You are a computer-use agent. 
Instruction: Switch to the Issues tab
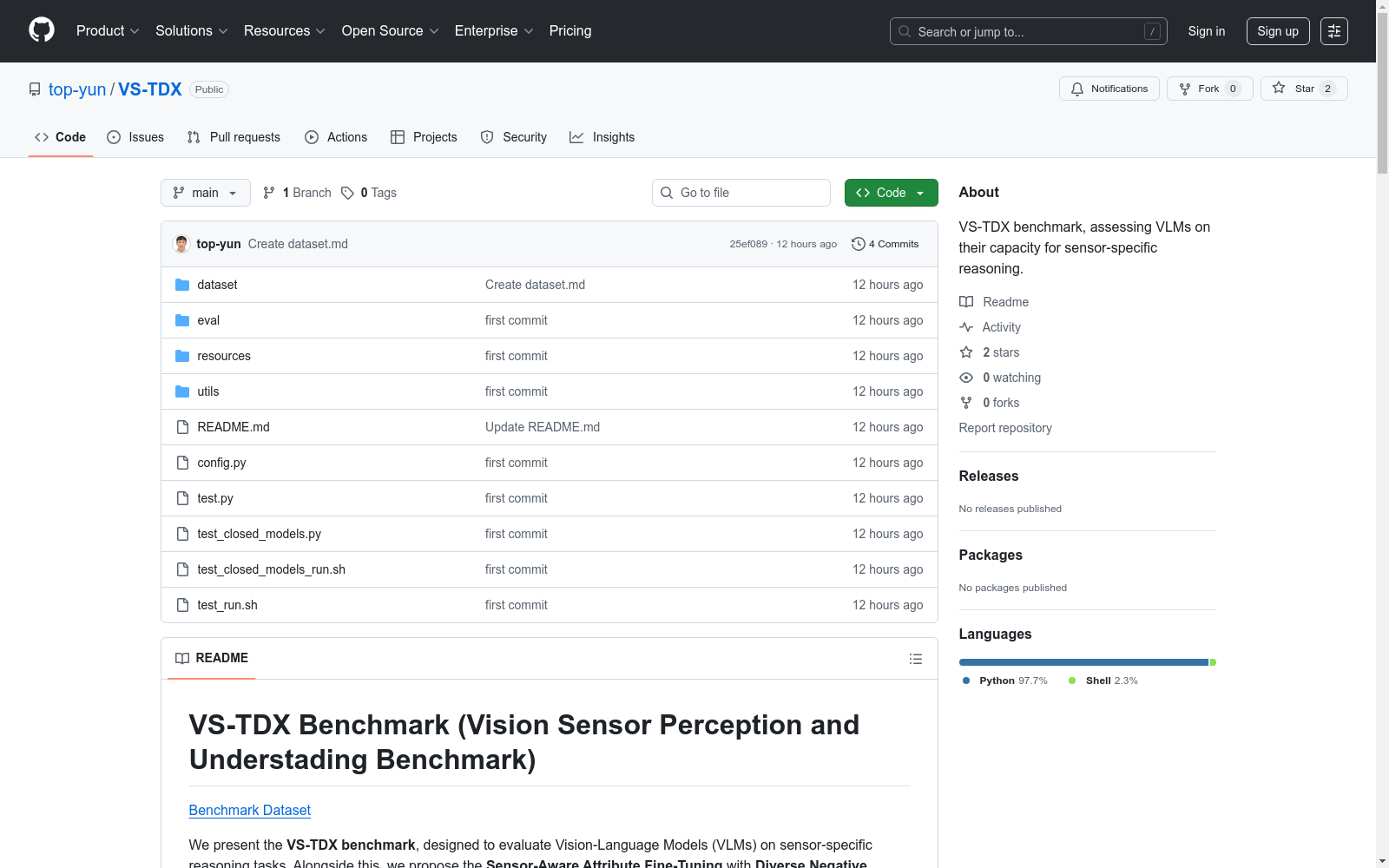click(135, 137)
